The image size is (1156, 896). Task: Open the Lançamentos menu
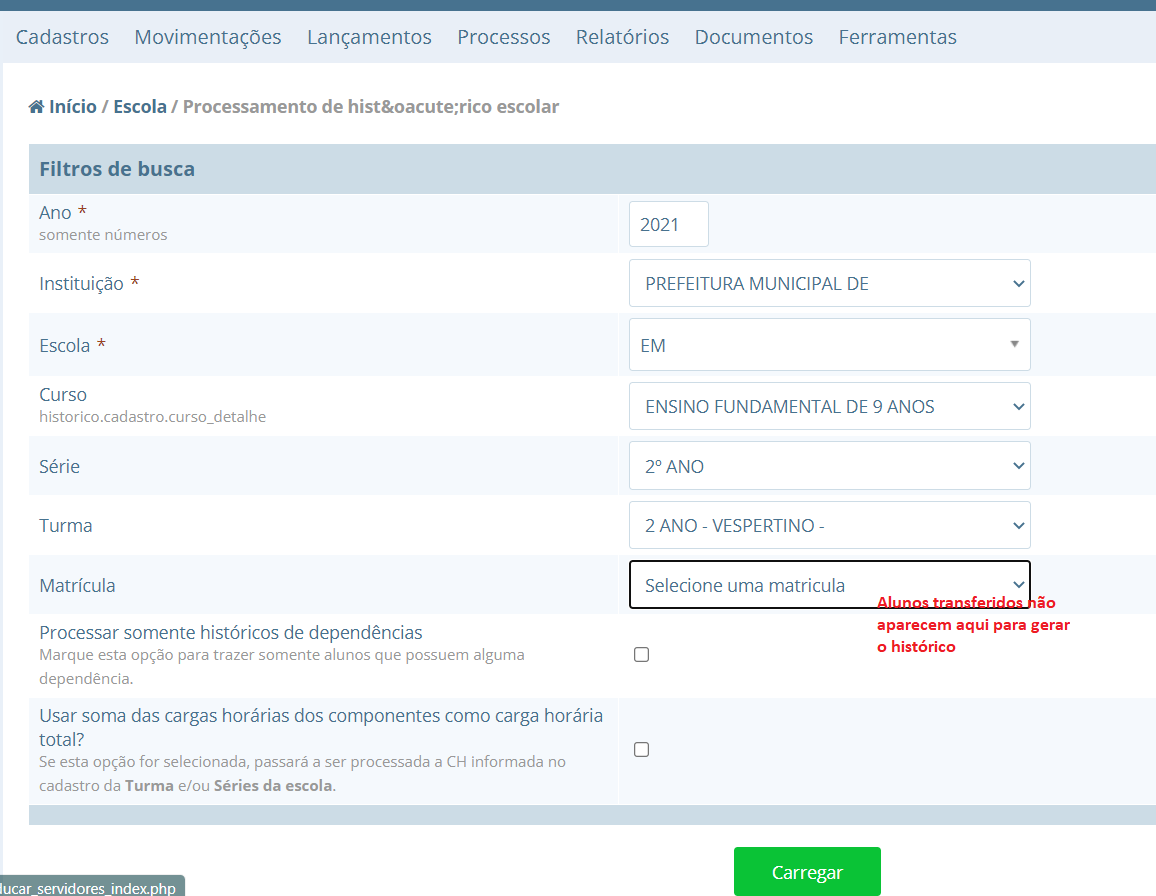(369, 37)
